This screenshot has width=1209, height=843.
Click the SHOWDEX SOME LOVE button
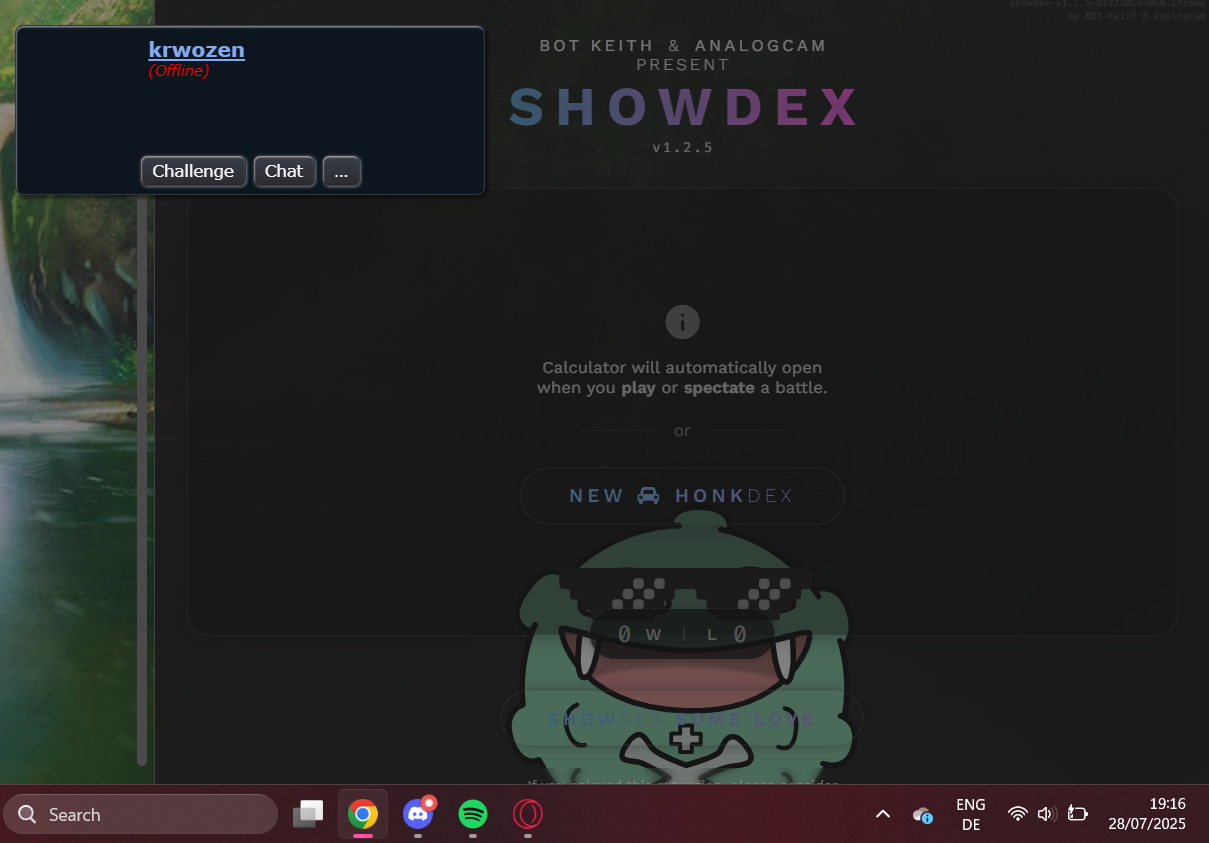(x=682, y=719)
